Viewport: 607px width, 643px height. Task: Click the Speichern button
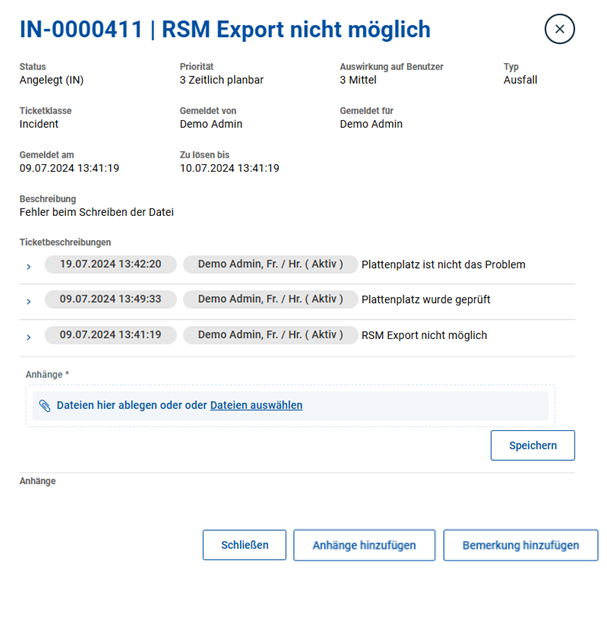coord(533,445)
